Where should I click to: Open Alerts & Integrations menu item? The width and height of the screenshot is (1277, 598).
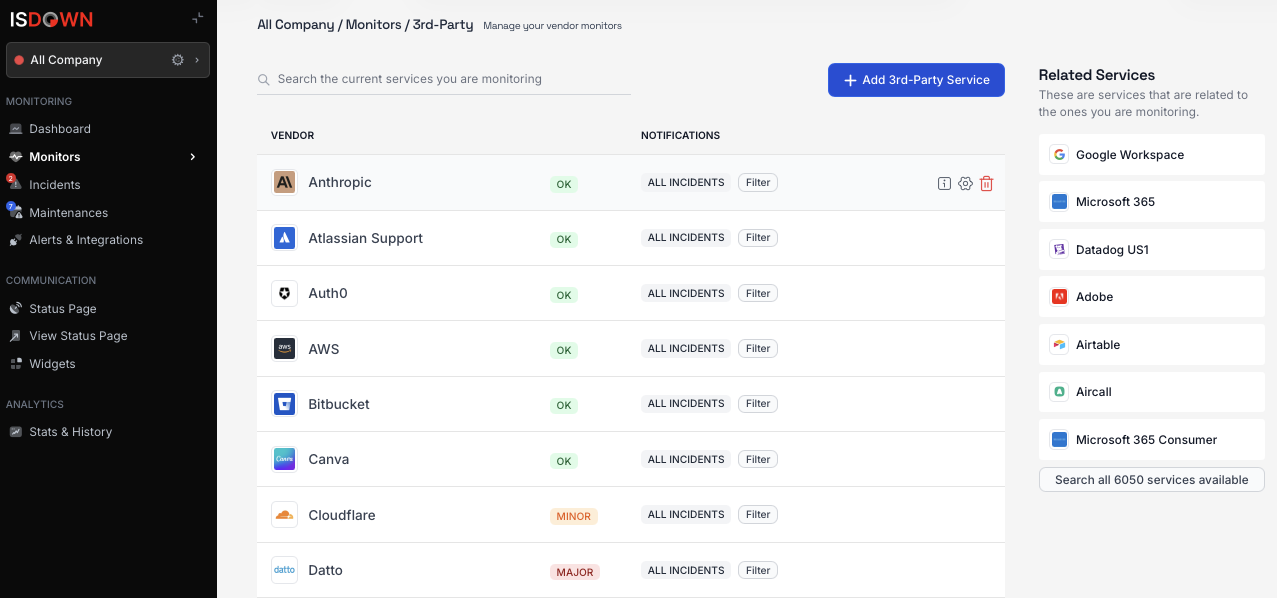(86, 240)
